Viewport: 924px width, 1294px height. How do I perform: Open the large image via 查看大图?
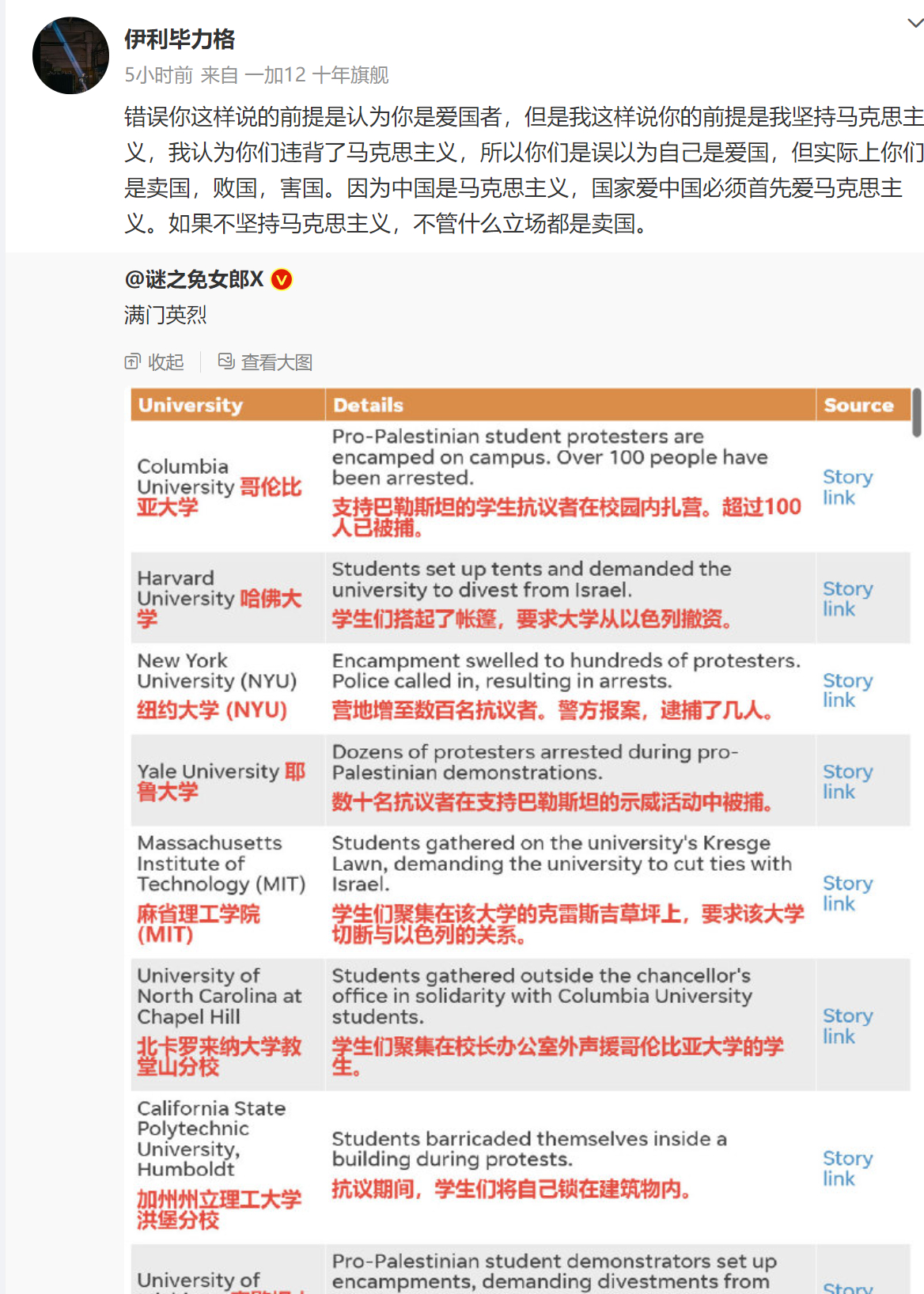[x=276, y=362]
